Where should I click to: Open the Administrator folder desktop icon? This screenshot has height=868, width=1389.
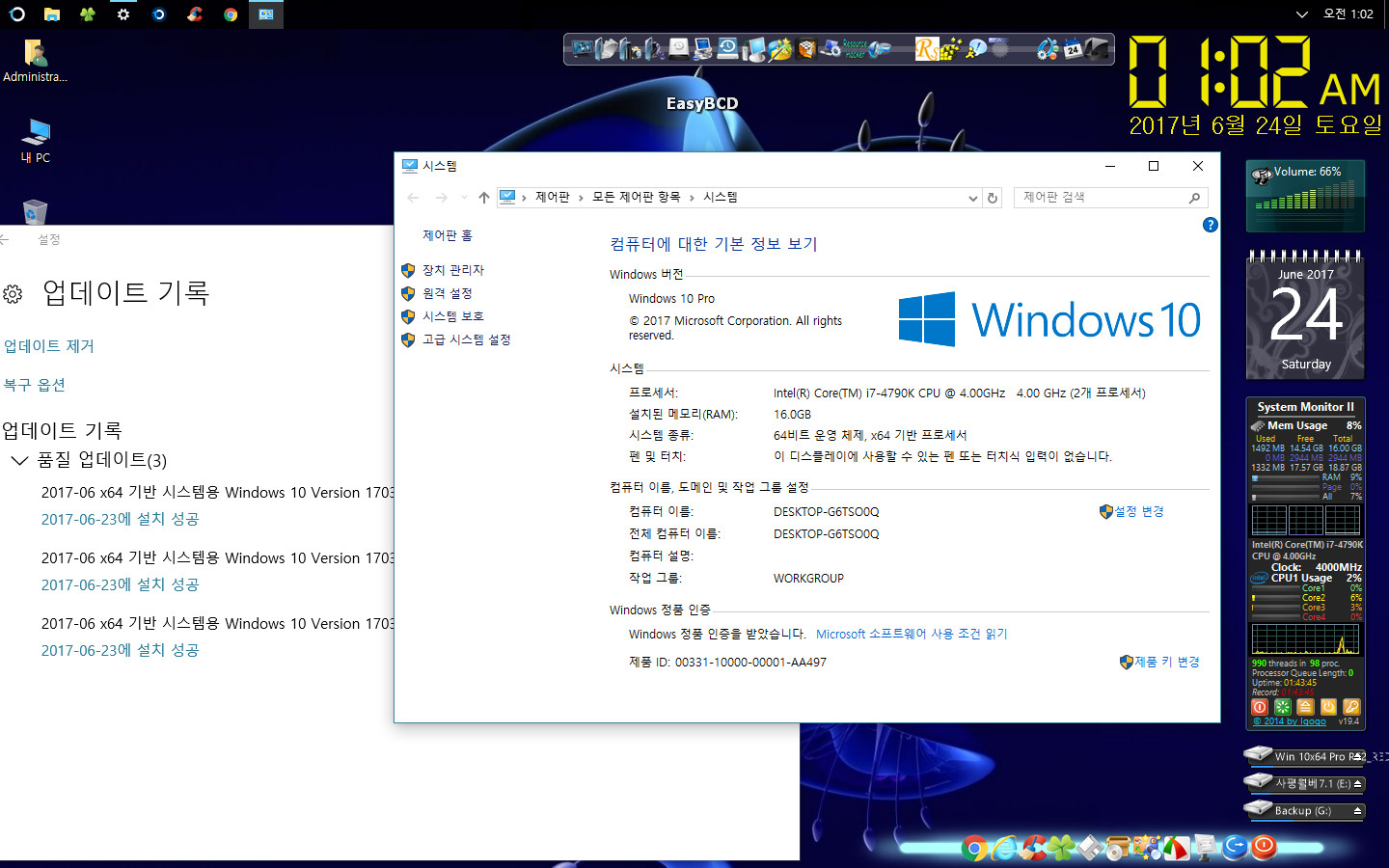[x=36, y=61]
